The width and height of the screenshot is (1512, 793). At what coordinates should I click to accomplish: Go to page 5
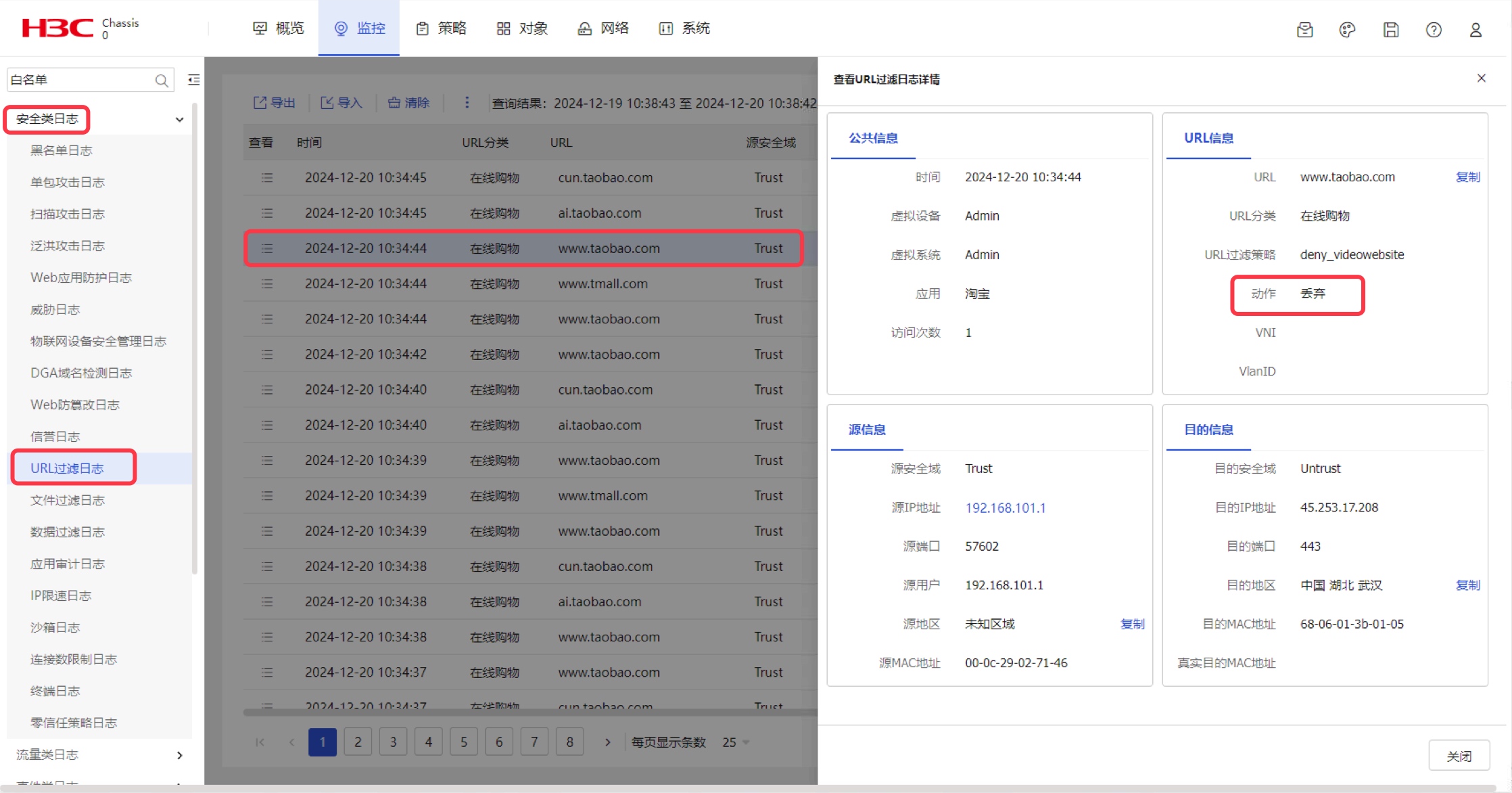pyautogui.click(x=464, y=742)
